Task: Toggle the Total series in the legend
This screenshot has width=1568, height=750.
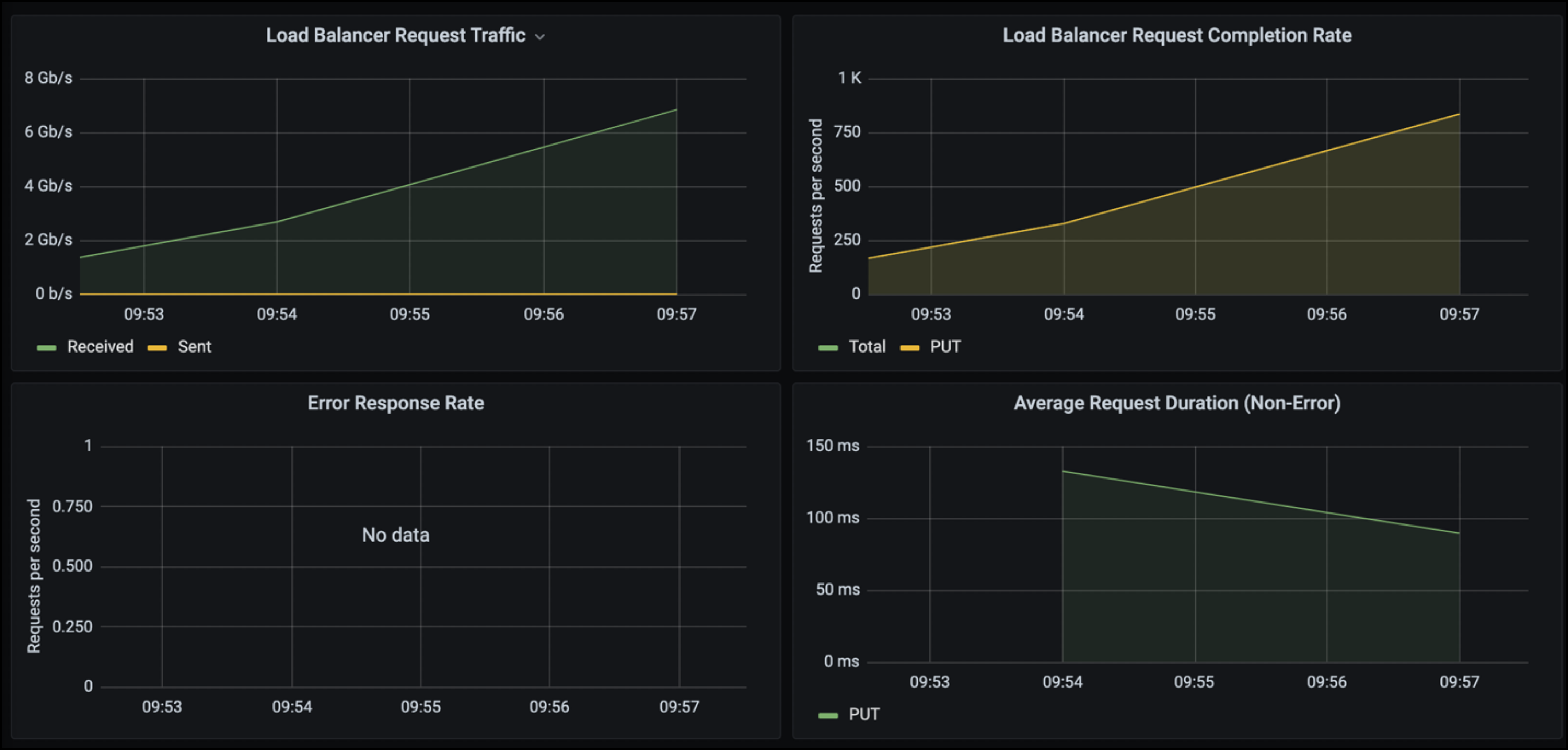Action: point(867,347)
